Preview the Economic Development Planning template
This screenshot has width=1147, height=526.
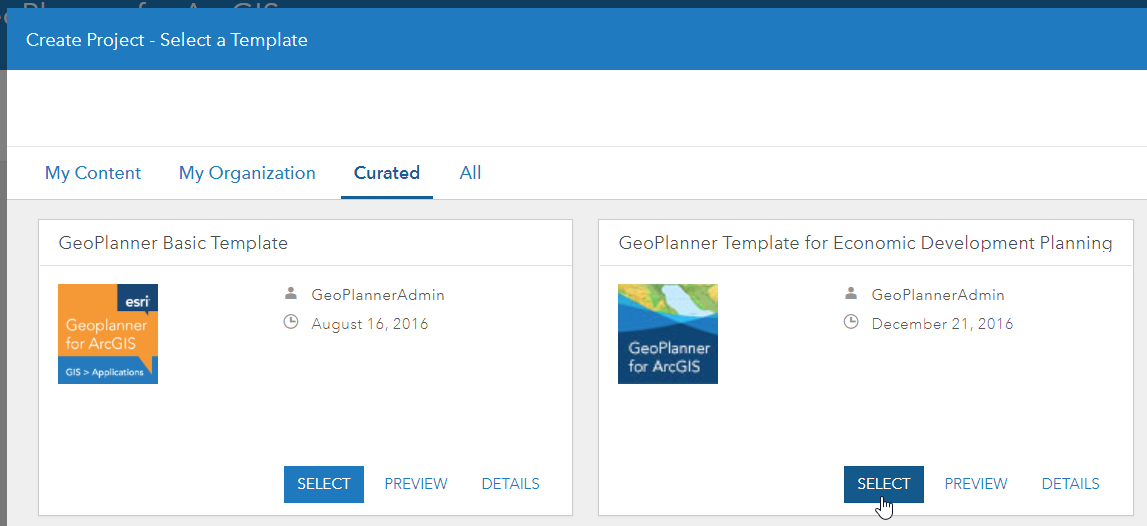(976, 484)
